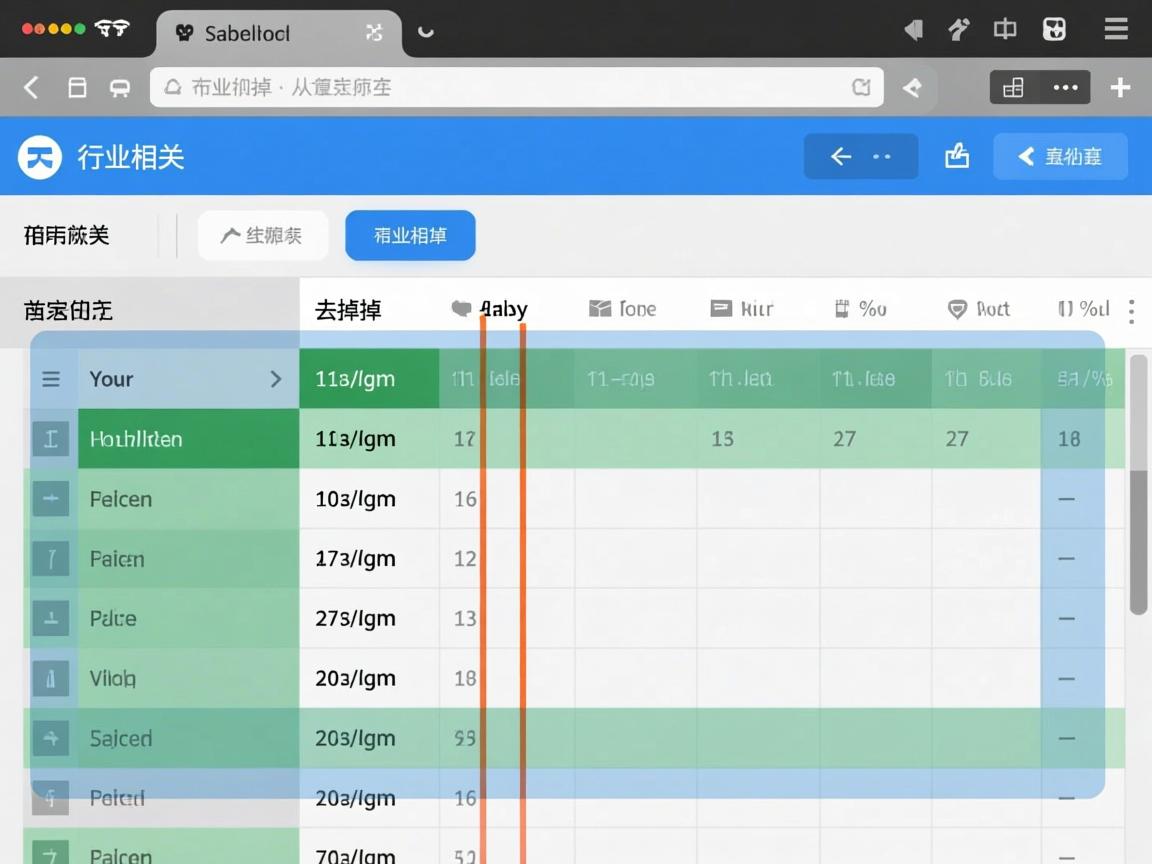
Task: Open the hamburger menu at top right
Action: [1116, 30]
